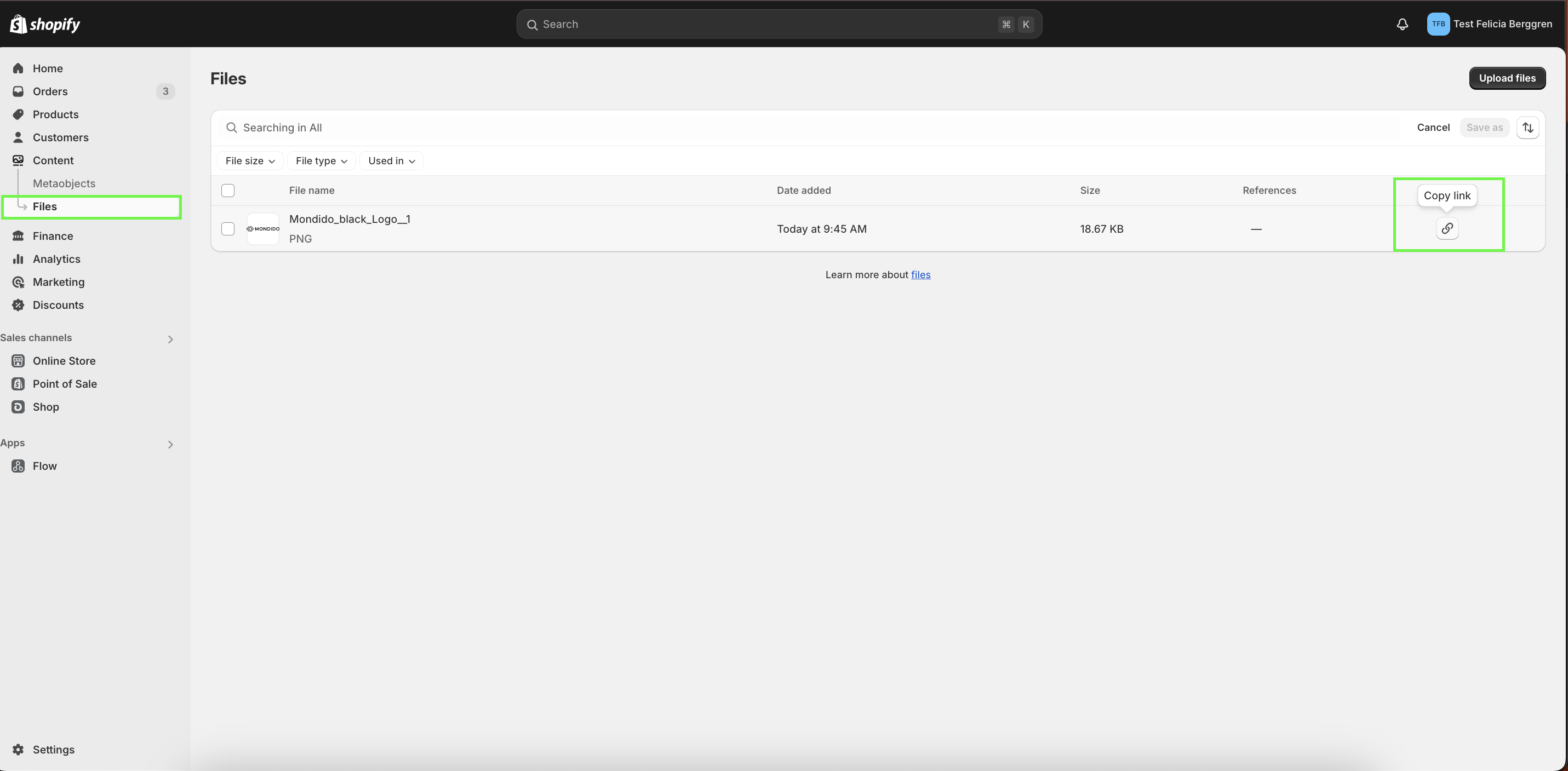The width and height of the screenshot is (1568, 771).
Task: Click the References column header
Action: (x=1269, y=191)
